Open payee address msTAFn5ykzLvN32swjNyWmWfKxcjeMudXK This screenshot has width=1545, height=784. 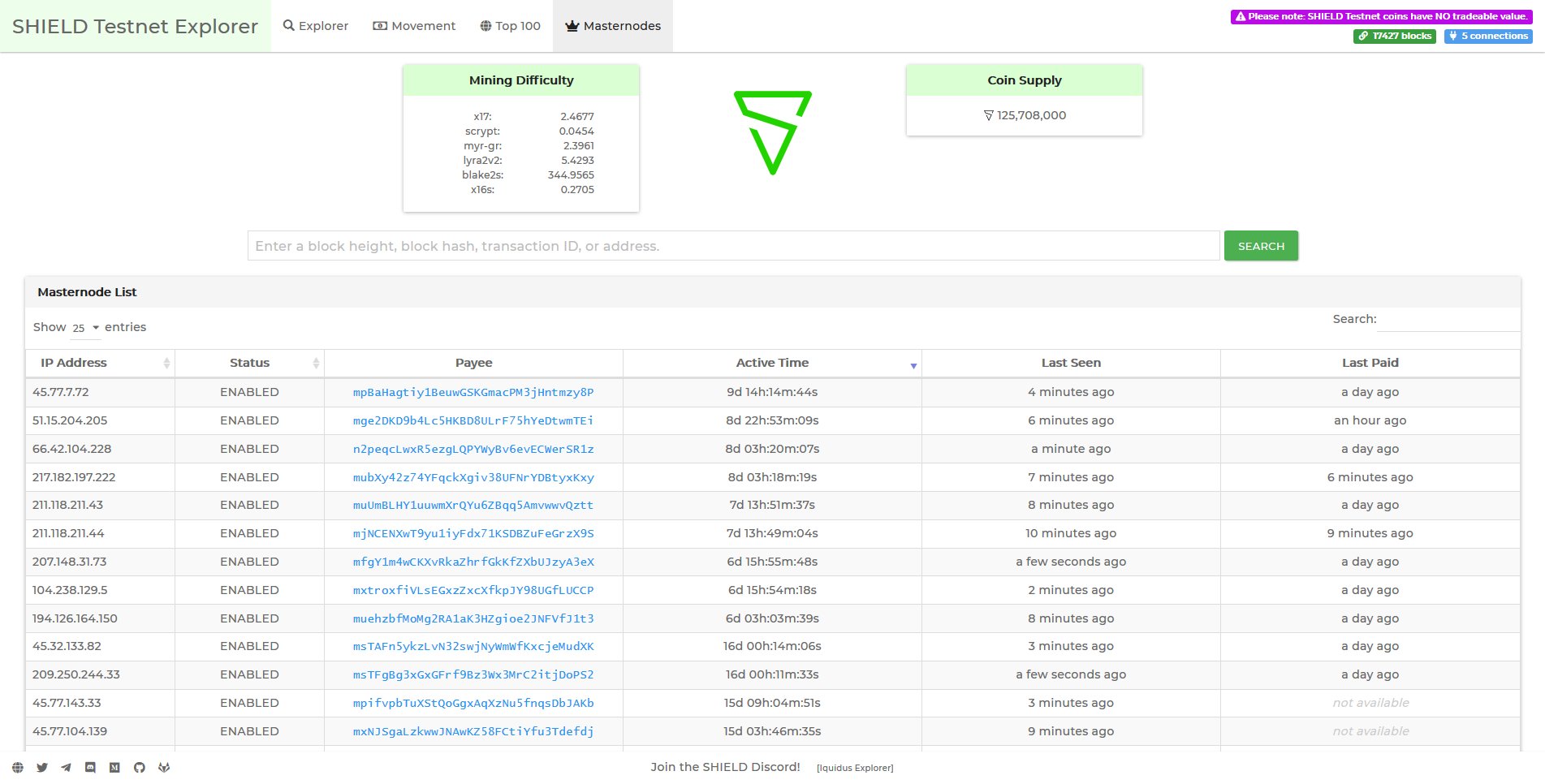(473, 646)
